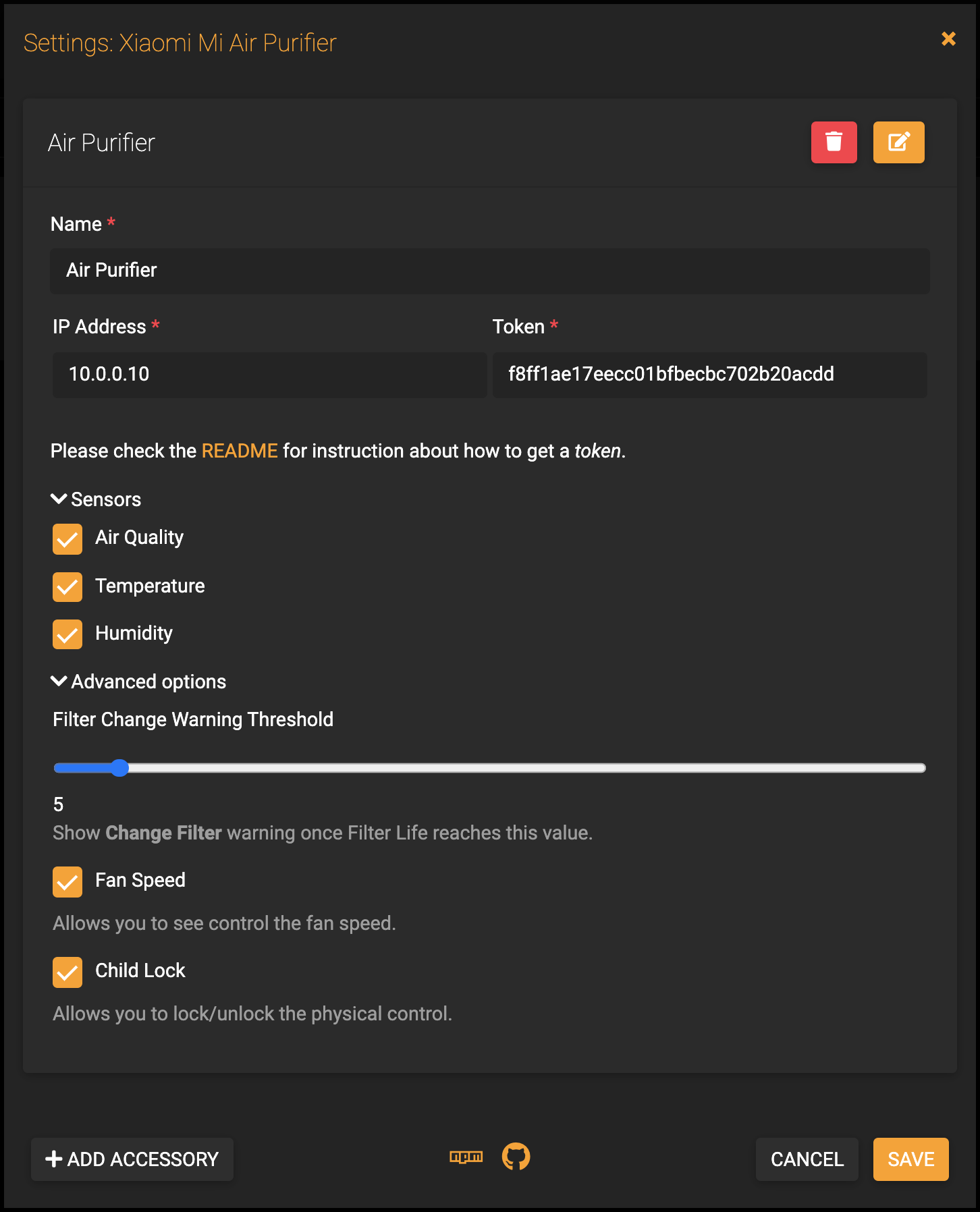
Task: Click the Fan Speed label
Action: click(140, 881)
